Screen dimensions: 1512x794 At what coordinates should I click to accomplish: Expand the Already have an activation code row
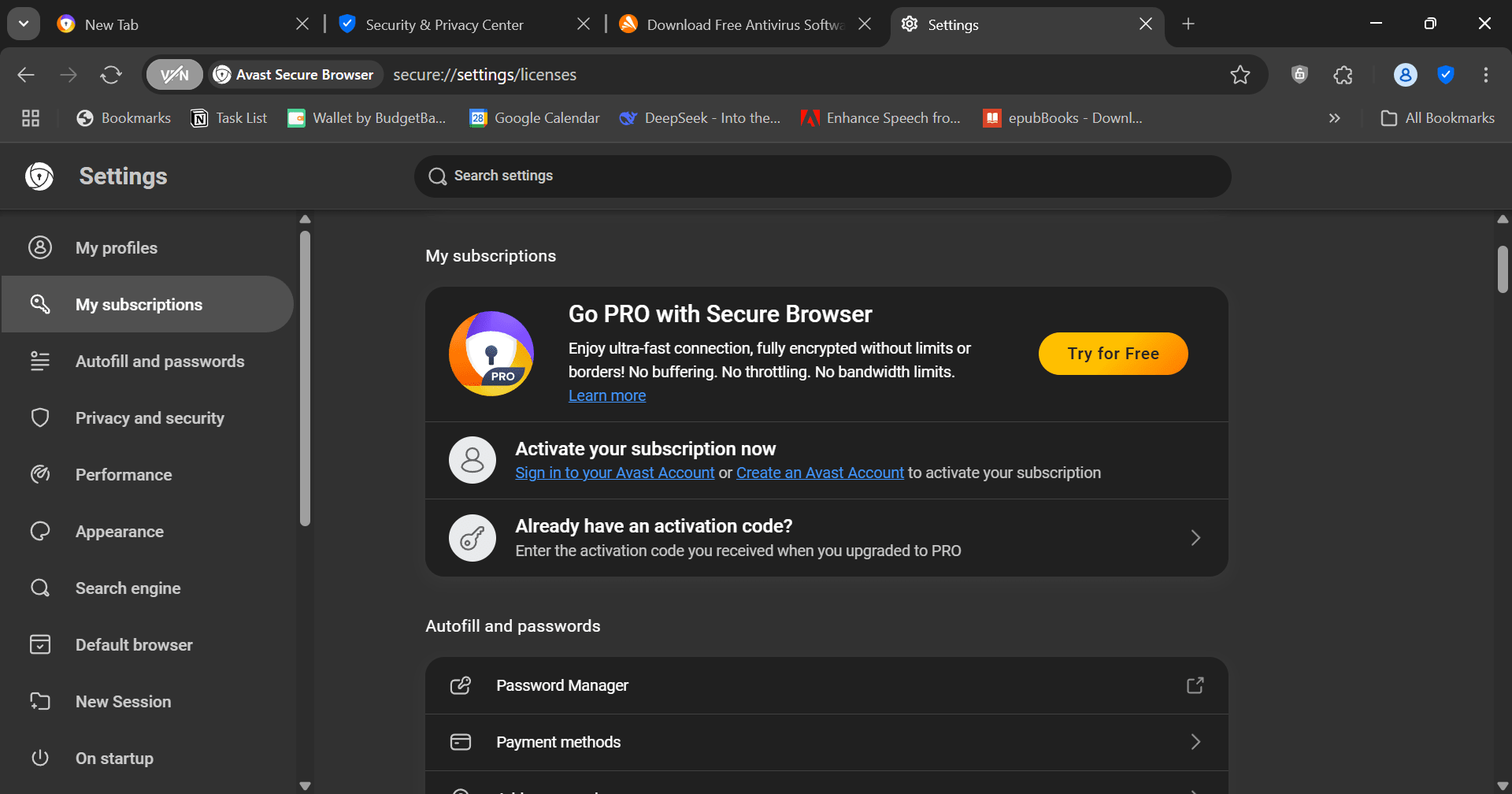pyautogui.click(x=827, y=538)
